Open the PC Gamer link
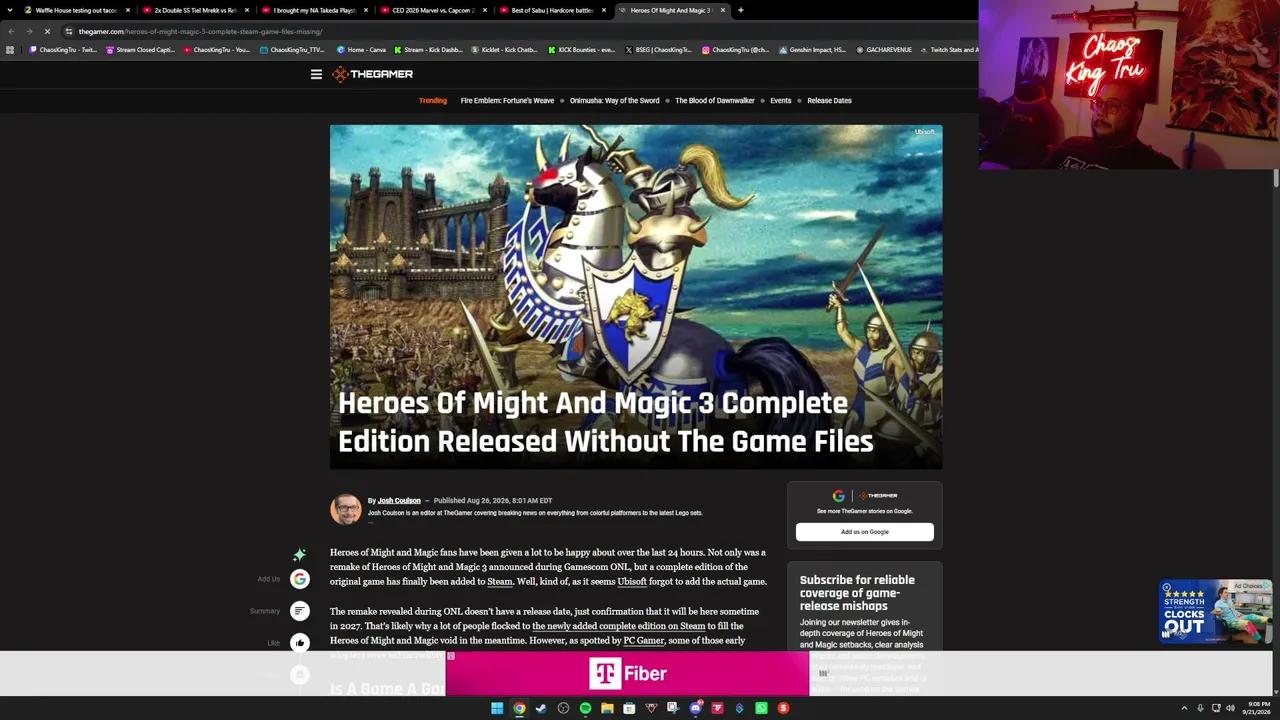 click(x=643, y=640)
